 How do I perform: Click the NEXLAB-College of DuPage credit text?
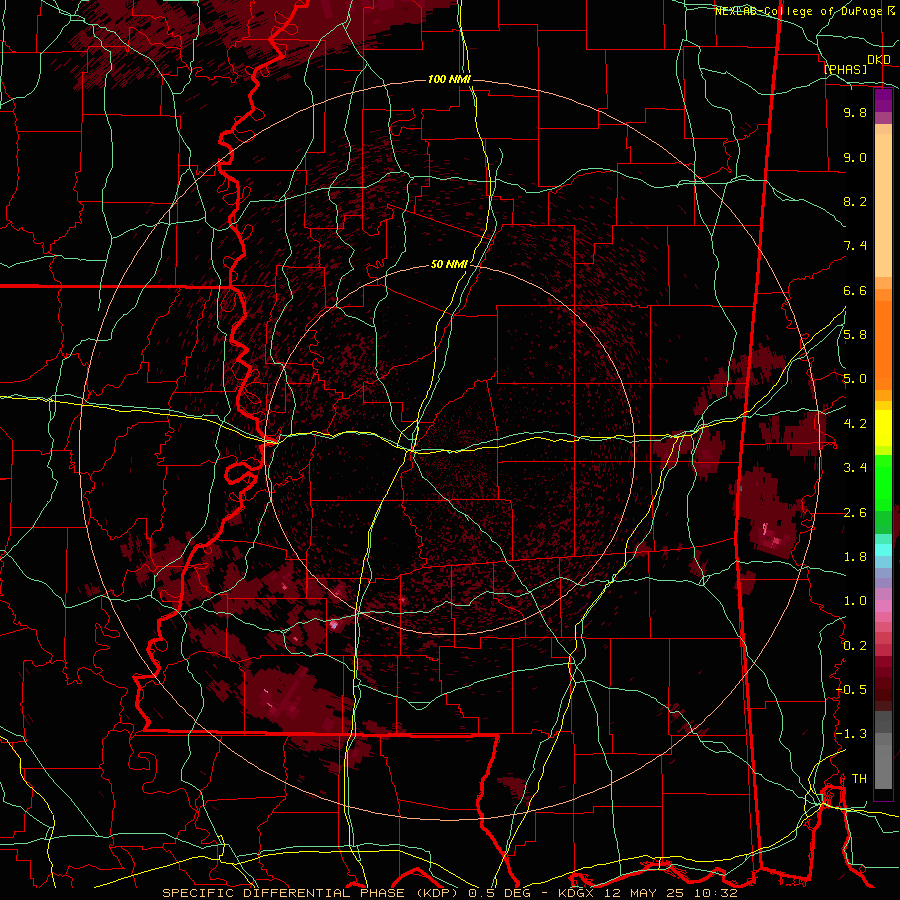point(800,11)
